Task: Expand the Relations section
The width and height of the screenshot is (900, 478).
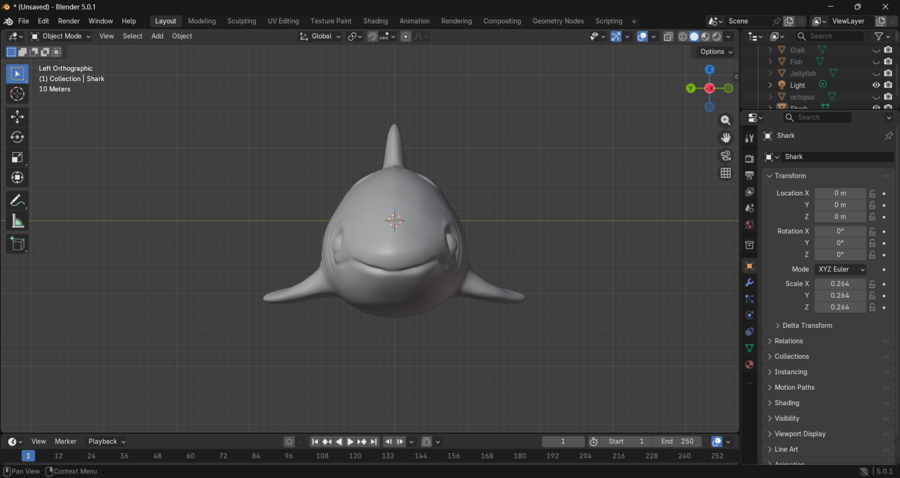Action: [x=788, y=341]
